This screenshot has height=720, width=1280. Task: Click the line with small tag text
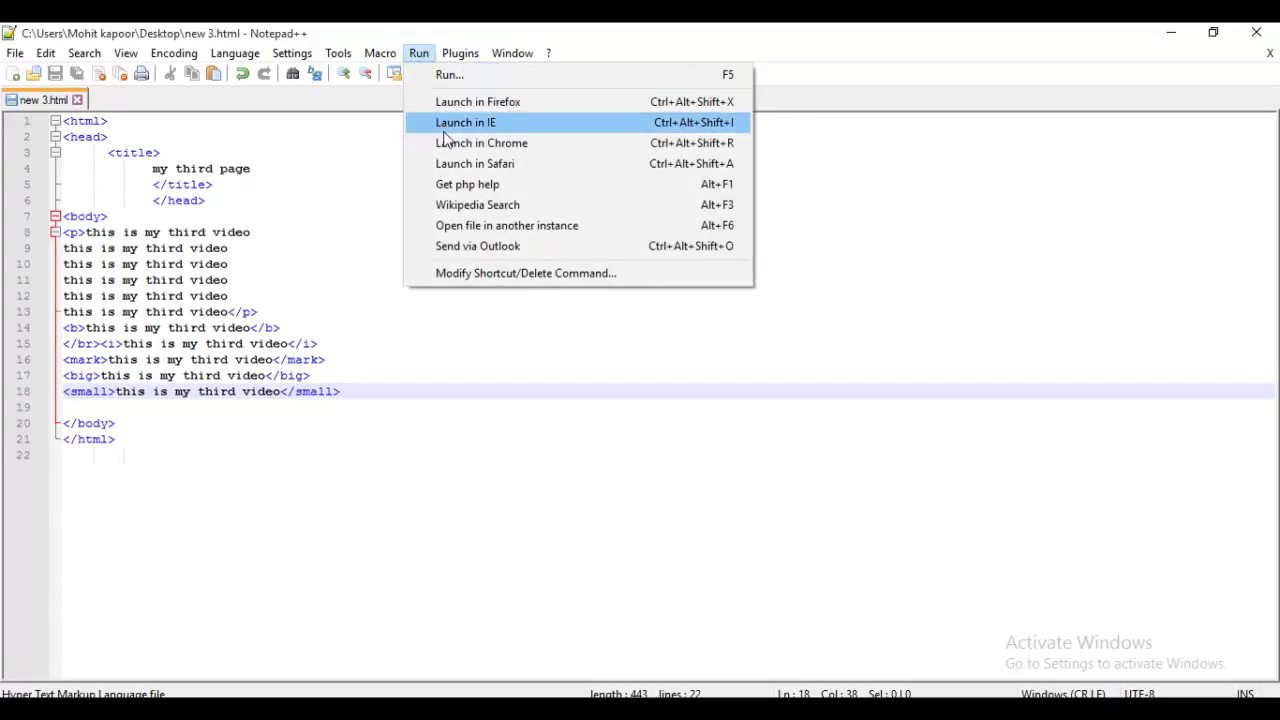point(202,391)
